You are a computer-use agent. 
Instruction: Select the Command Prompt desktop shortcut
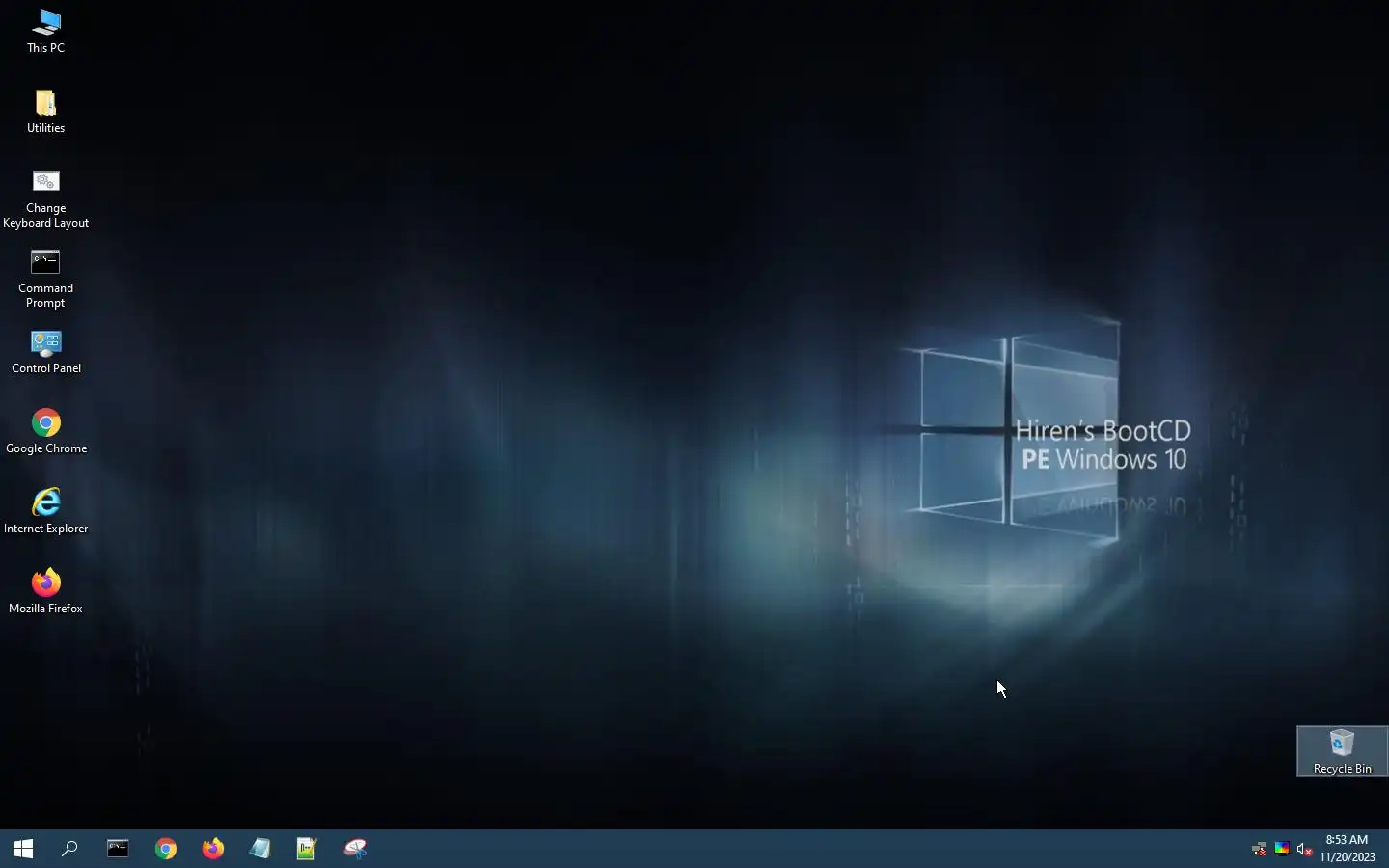(45, 280)
